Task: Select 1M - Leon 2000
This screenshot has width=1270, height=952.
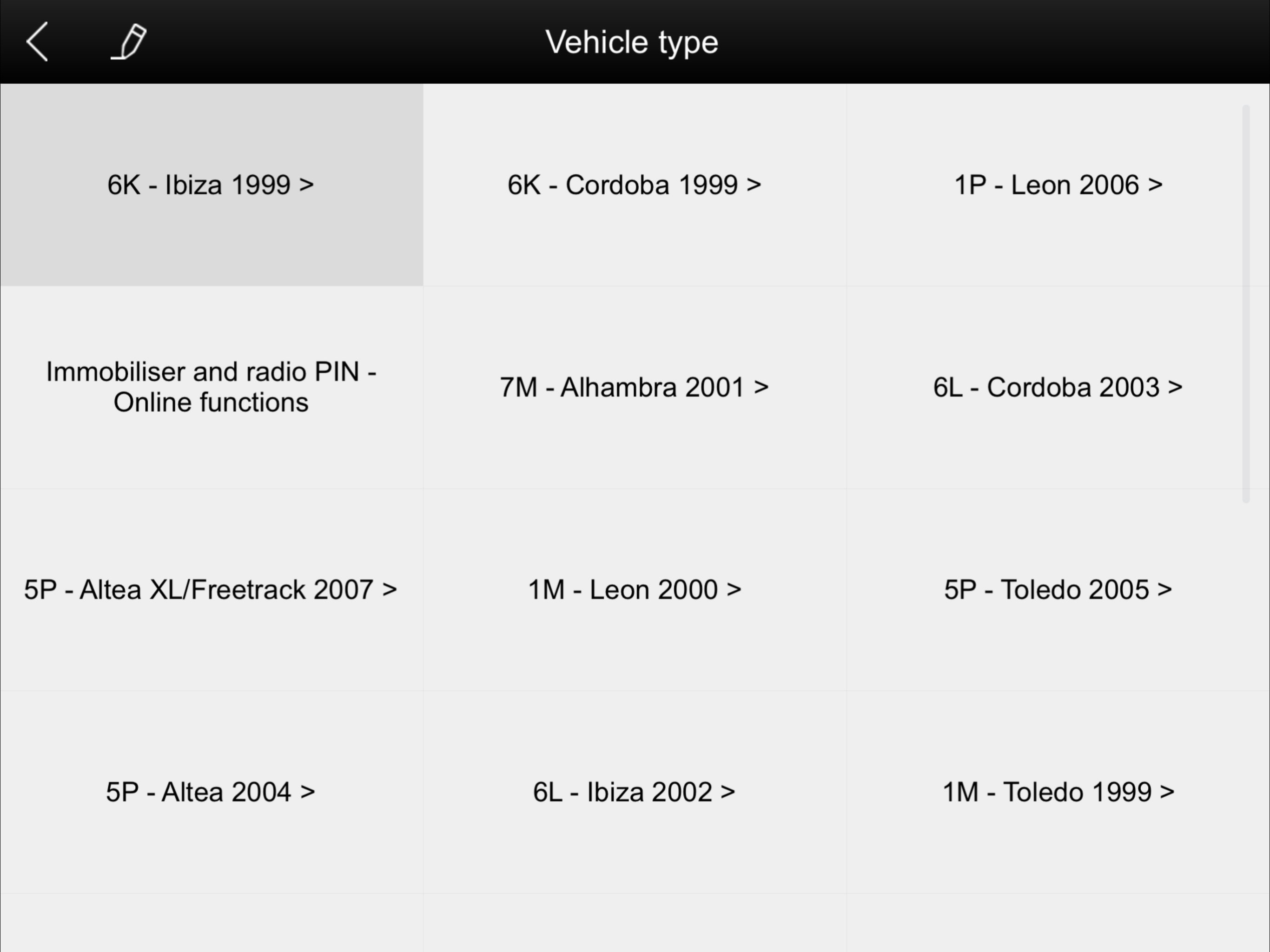Action: point(635,590)
